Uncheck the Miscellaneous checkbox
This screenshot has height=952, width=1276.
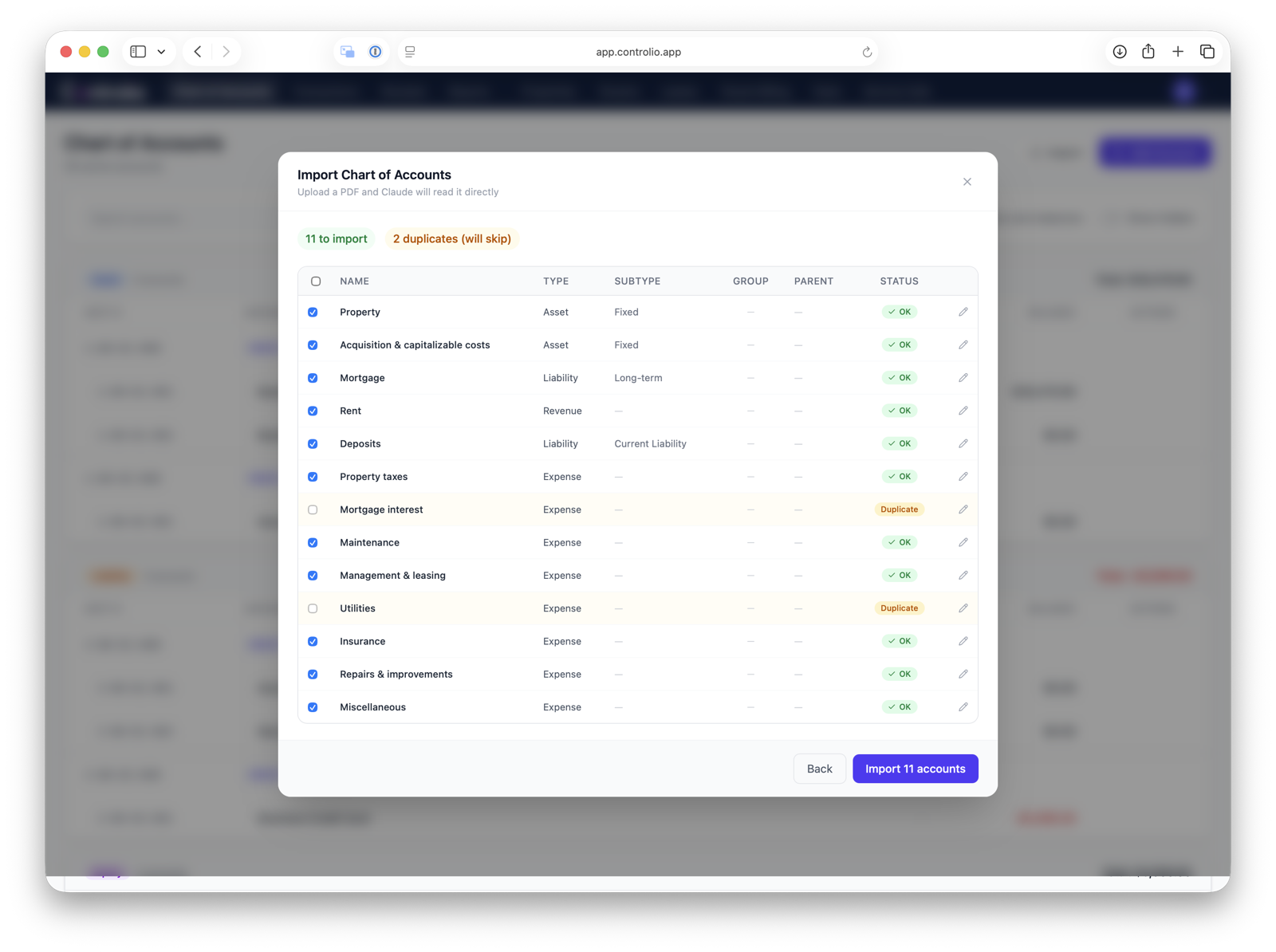[313, 707]
